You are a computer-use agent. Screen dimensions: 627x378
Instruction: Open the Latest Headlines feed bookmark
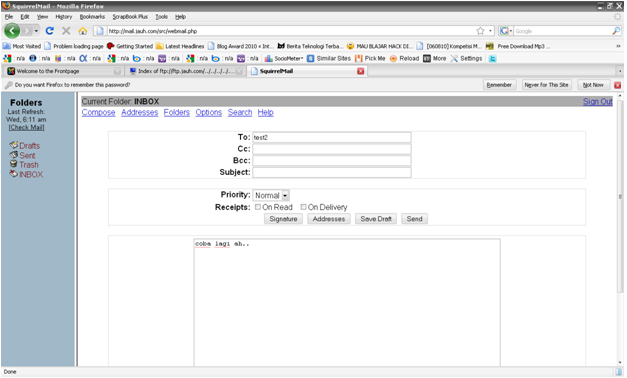click(180, 46)
